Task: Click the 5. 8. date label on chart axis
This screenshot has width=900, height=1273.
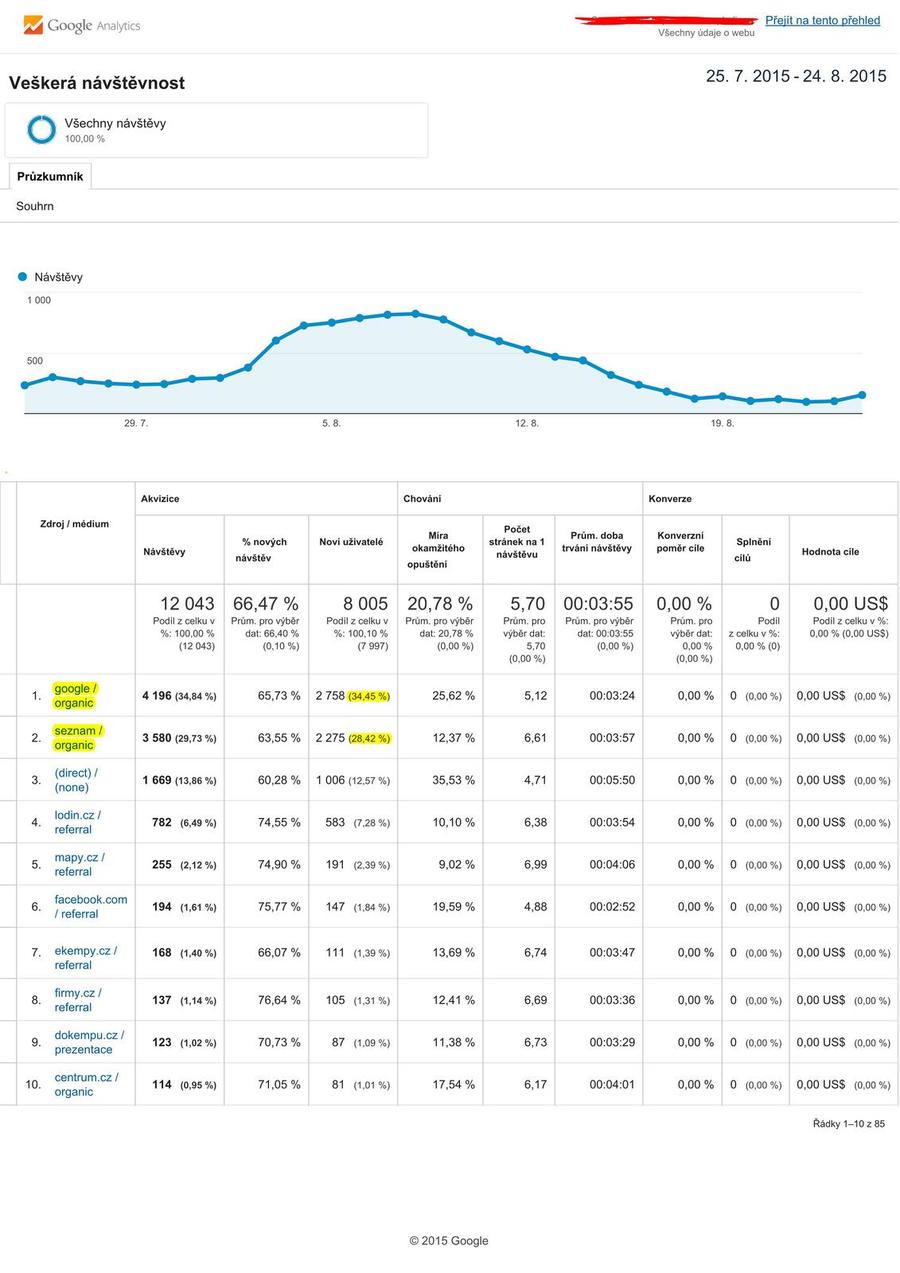Action: 331,423
